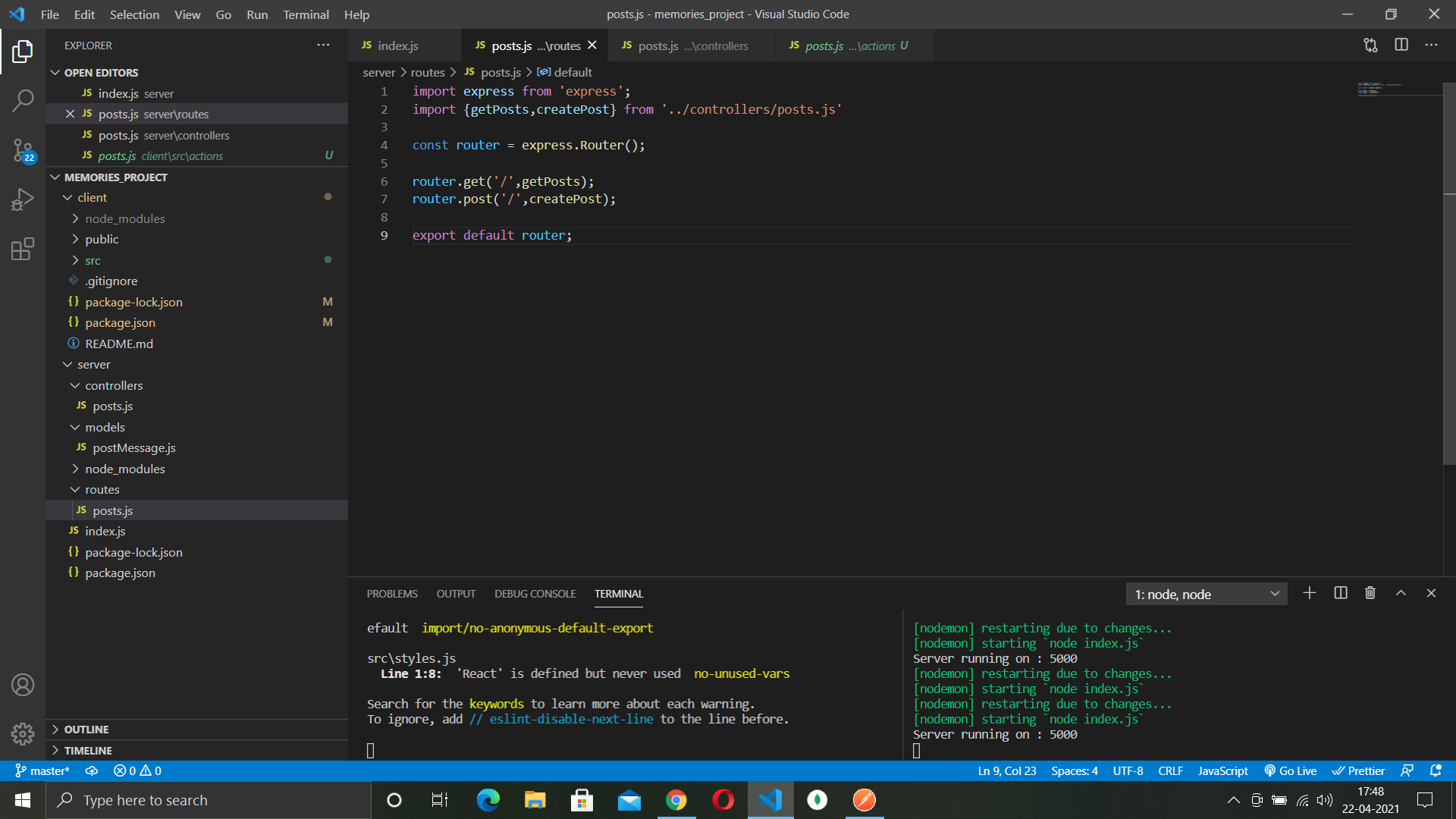The width and height of the screenshot is (1456, 819).
Task: Click Go Live server button
Action: (x=1290, y=771)
